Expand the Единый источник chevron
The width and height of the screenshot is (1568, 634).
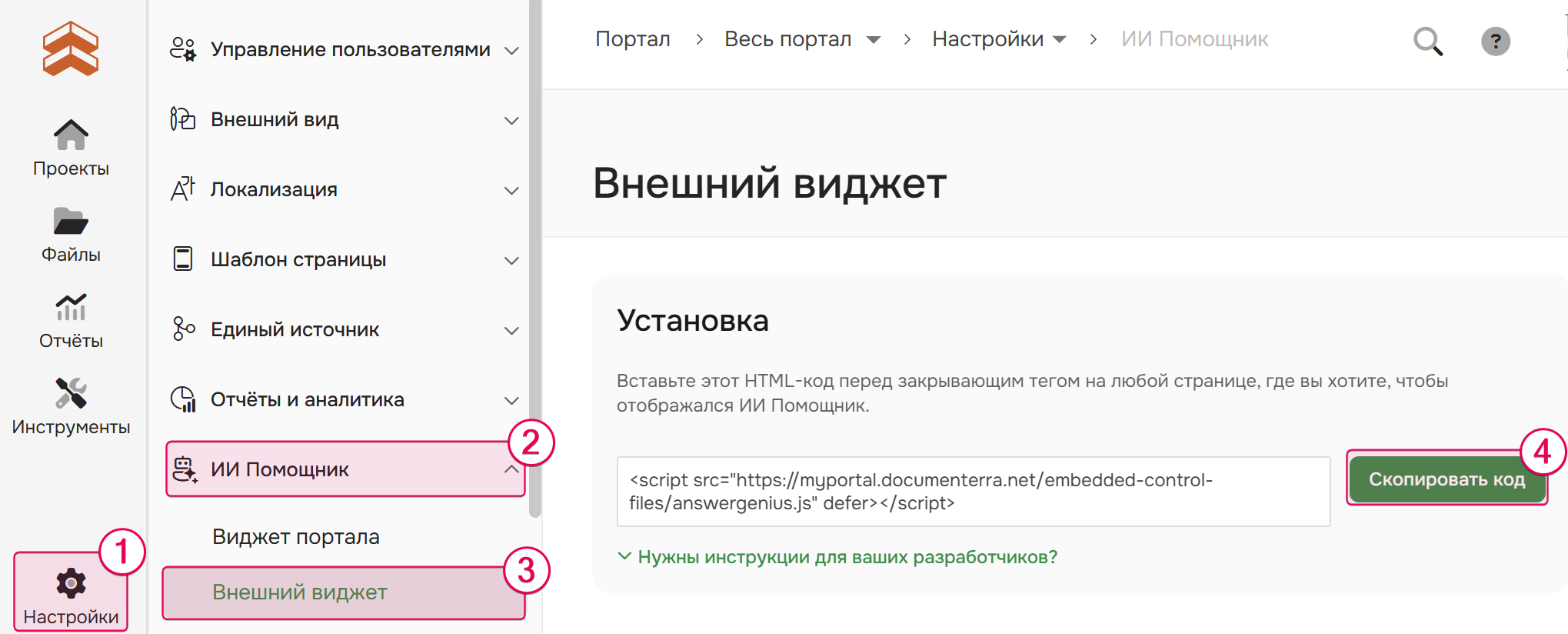511,331
